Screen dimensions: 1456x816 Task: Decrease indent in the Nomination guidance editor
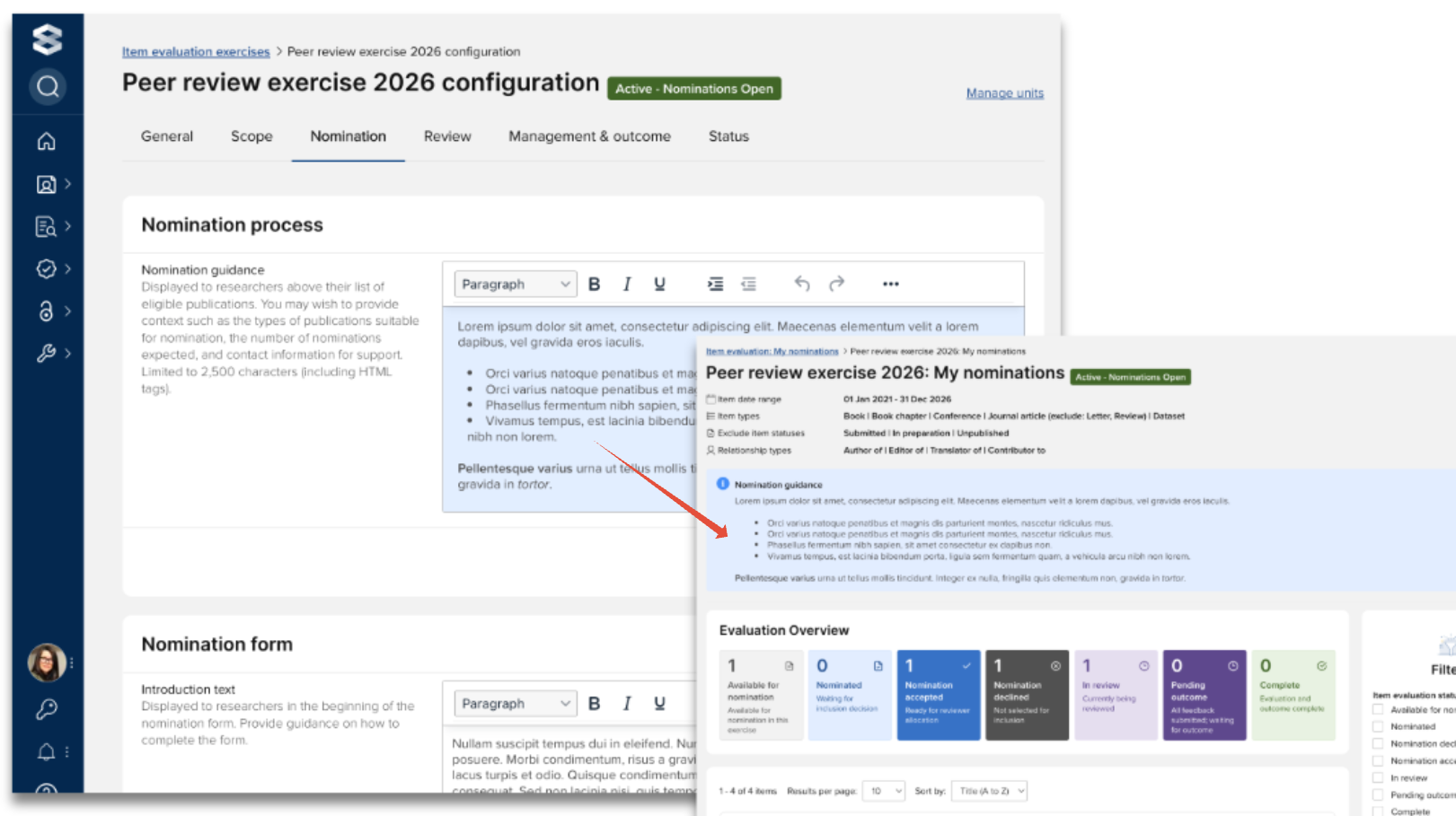click(748, 284)
